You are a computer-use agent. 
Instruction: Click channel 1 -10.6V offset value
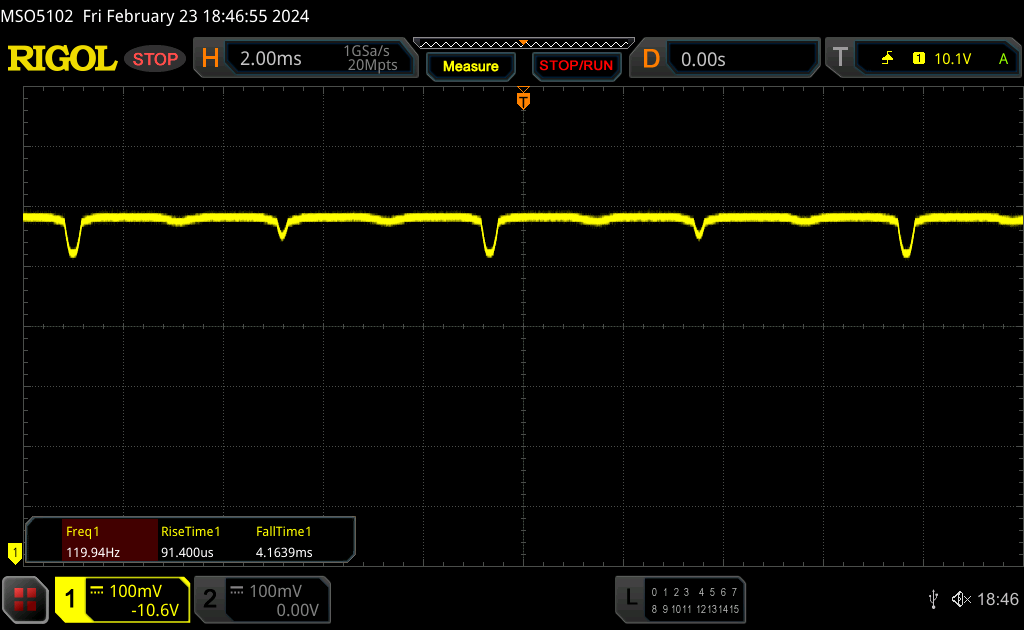pyautogui.click(x=155, y=610)
